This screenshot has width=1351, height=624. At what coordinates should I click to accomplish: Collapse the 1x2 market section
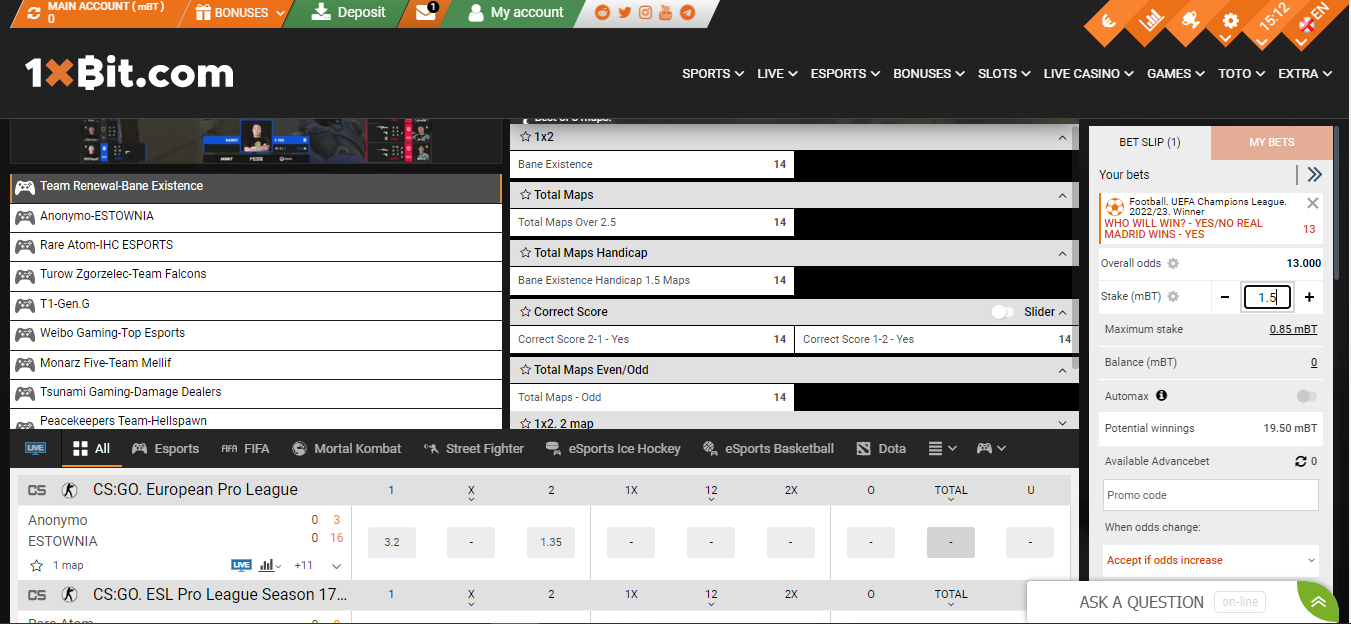click(1062, 137)
